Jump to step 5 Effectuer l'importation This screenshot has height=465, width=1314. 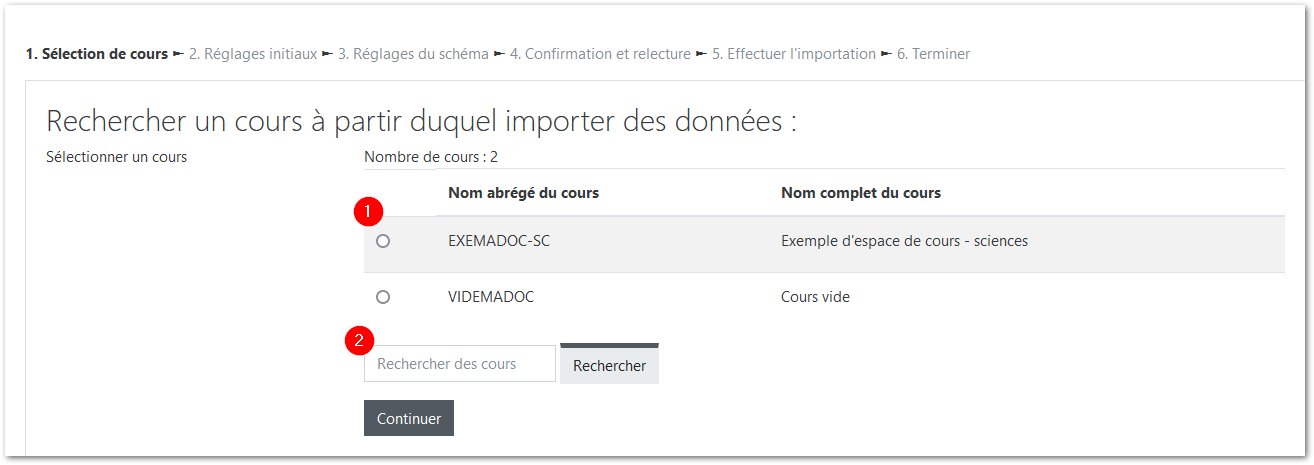point(794,54)
